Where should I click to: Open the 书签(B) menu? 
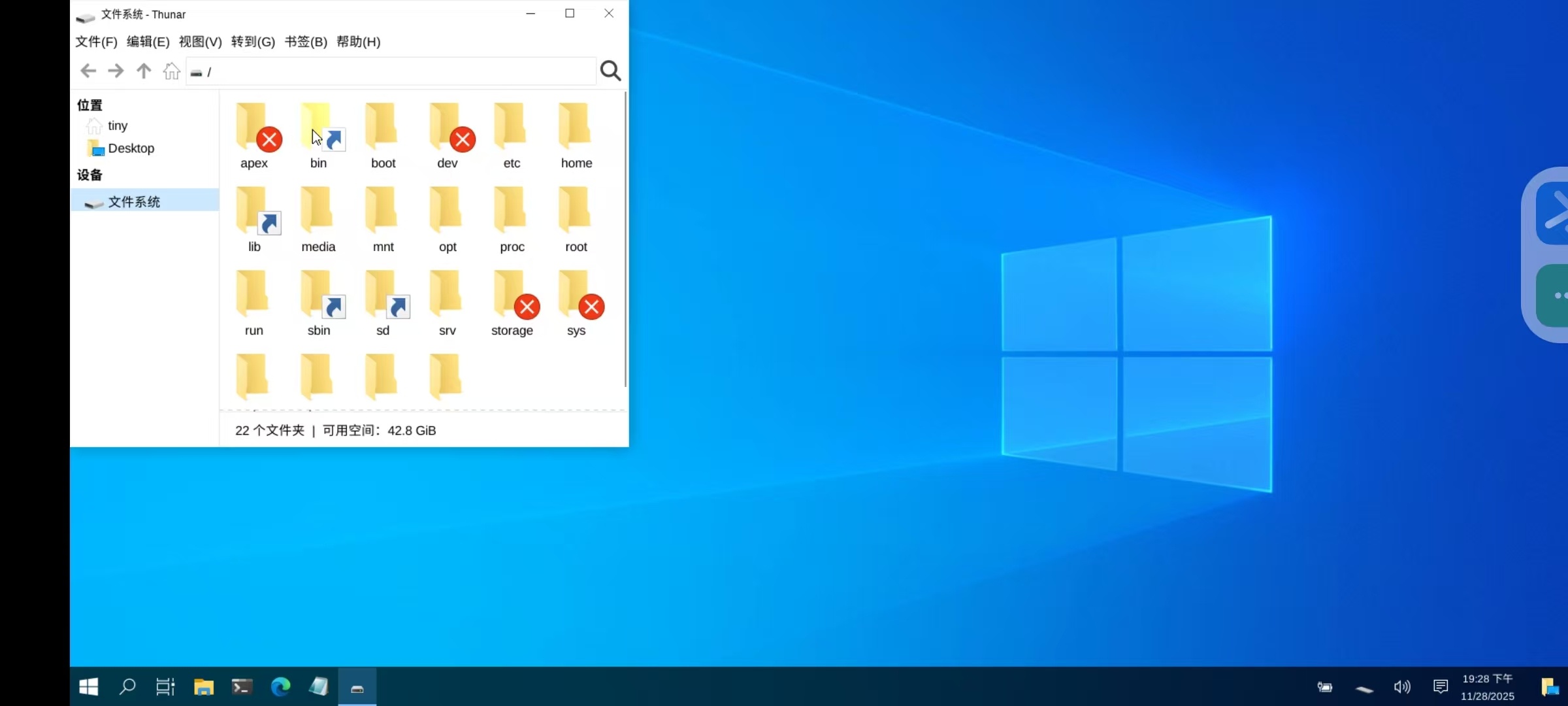(306, 42)
